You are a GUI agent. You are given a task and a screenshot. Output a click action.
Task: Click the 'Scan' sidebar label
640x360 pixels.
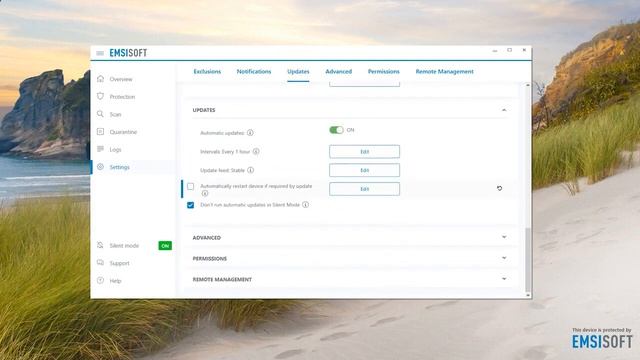115,114
